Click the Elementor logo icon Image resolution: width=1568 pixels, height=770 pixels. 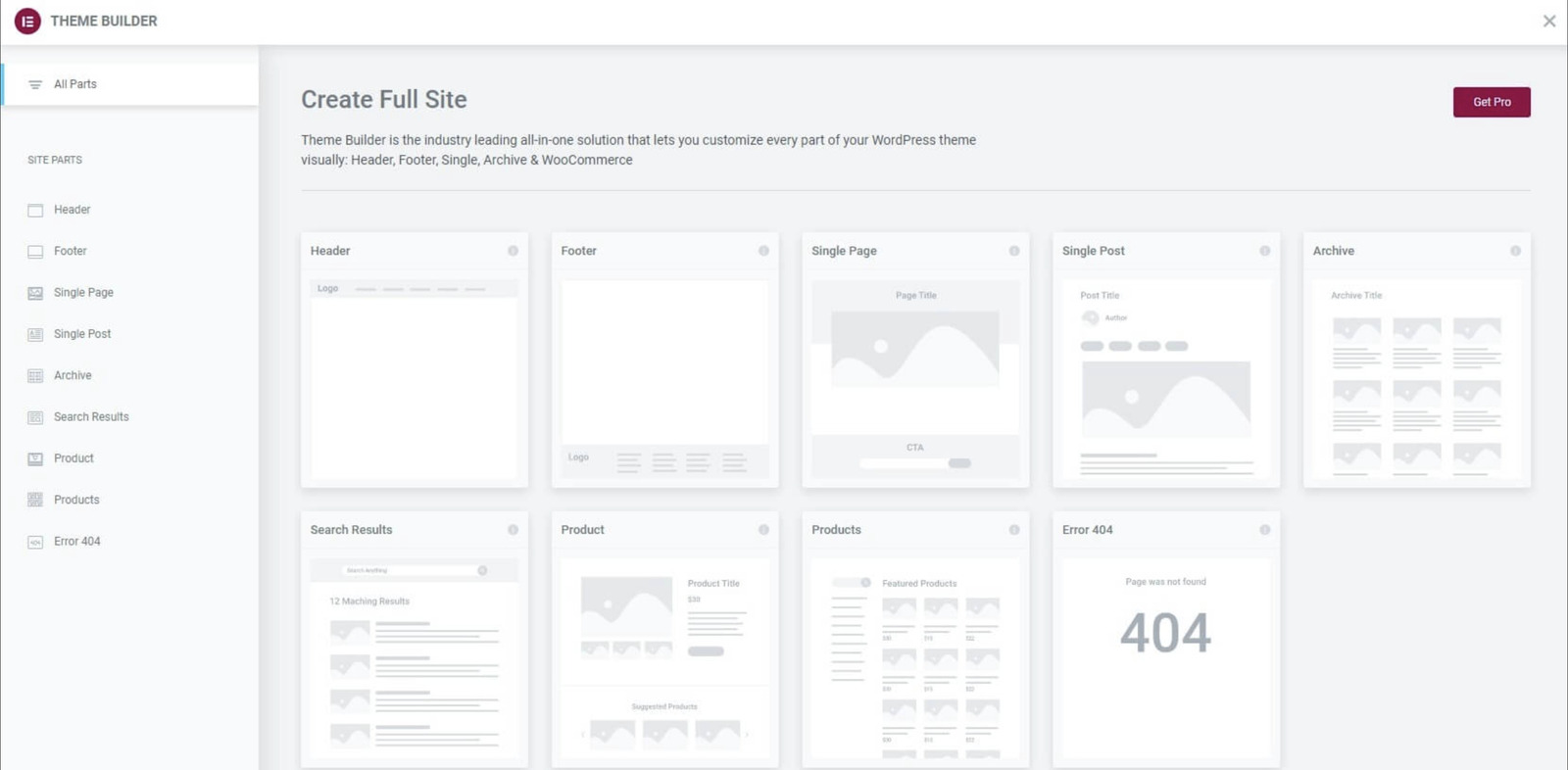[x=27, y=21]
